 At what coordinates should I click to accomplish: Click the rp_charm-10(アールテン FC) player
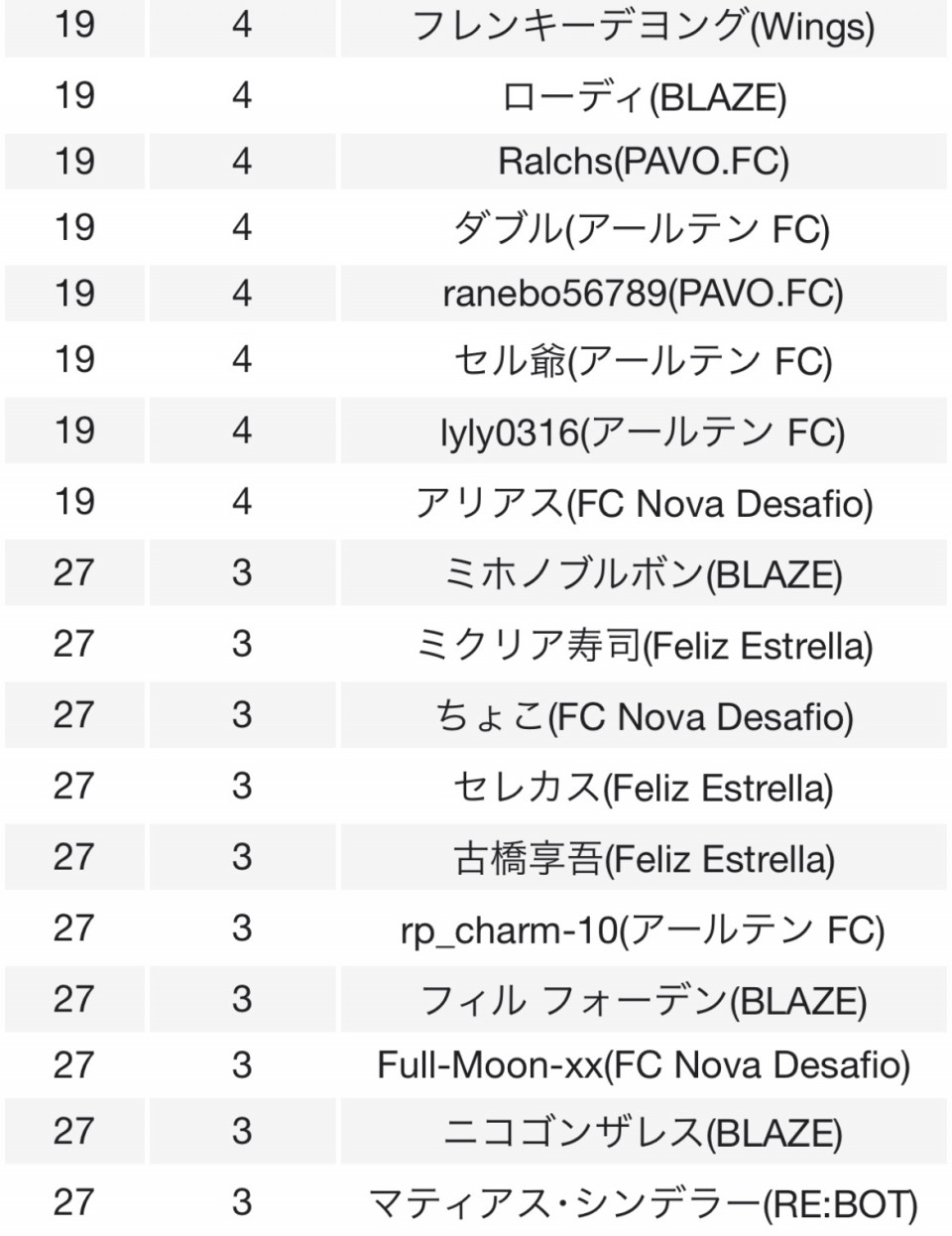pos(644,929)
